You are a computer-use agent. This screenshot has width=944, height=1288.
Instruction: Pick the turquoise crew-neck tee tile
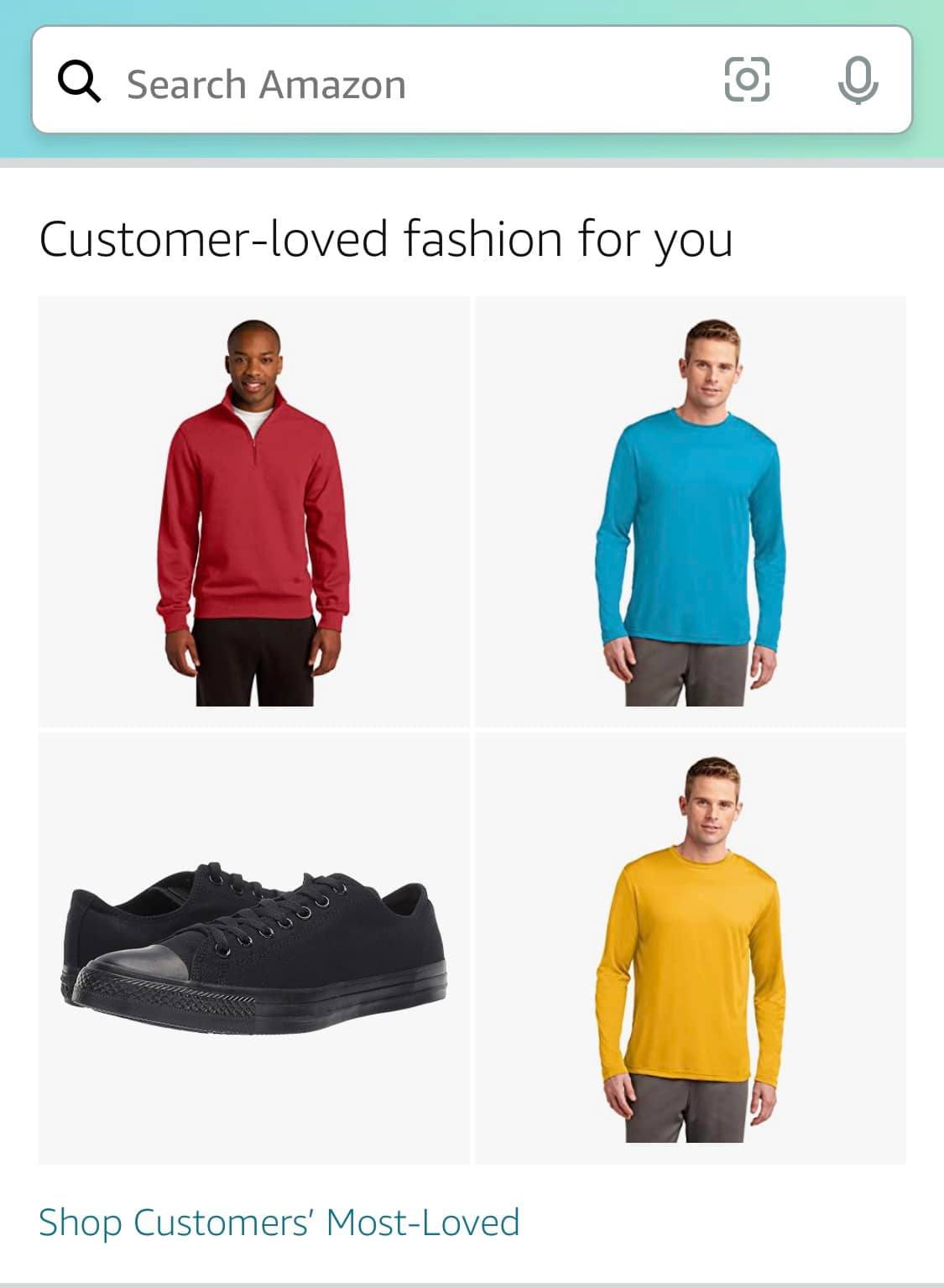pos(691,512)
